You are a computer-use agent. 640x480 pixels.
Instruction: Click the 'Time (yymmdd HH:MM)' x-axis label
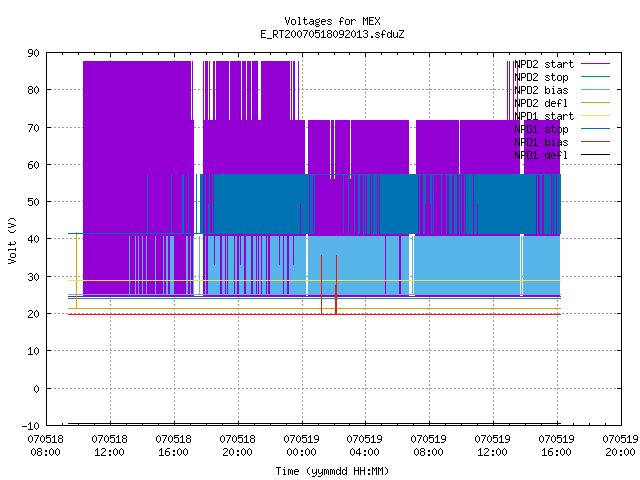tap(332, 471)
